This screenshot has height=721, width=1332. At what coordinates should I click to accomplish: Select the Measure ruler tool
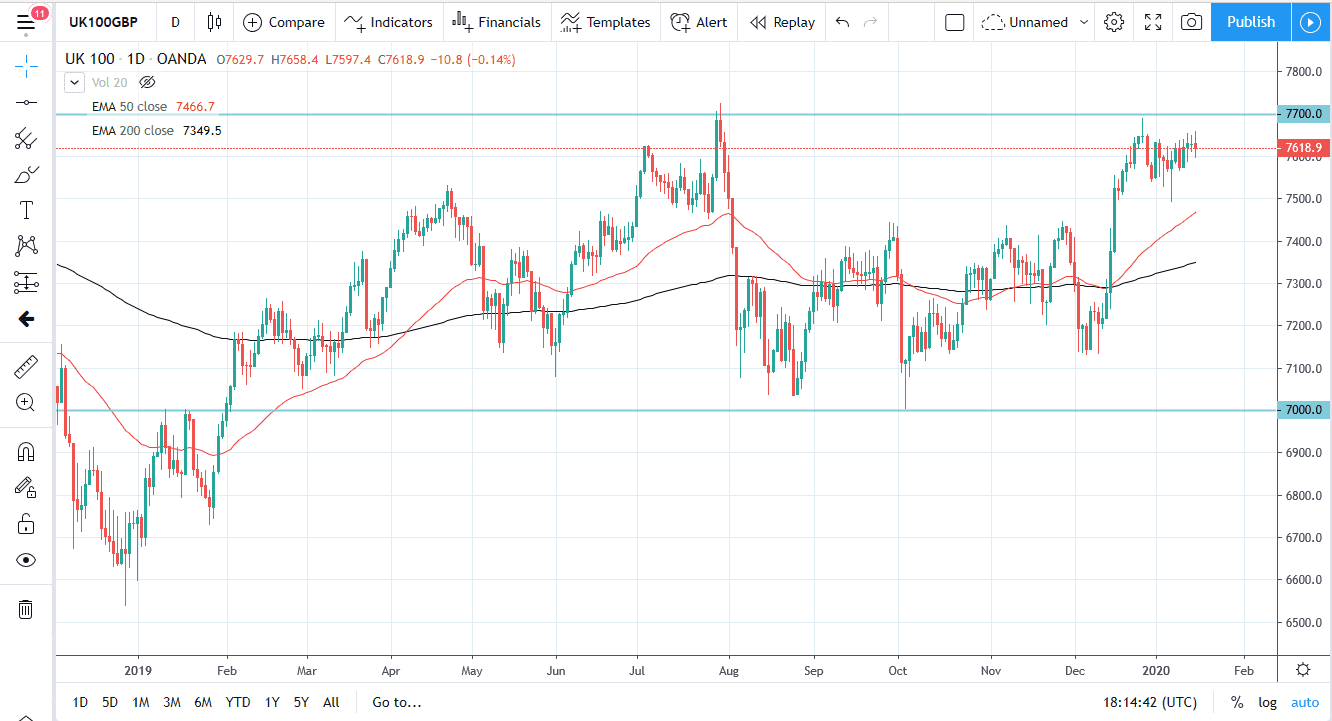pos(26,366)
